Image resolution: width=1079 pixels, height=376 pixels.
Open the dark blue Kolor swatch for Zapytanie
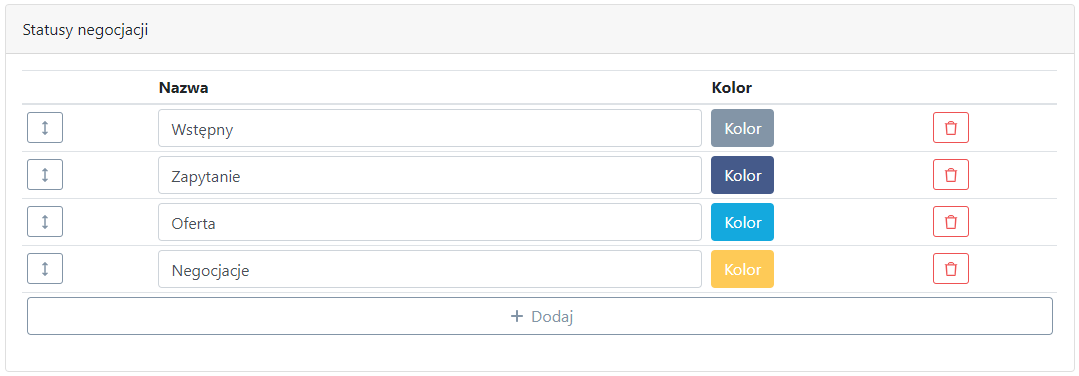point(743,175)
